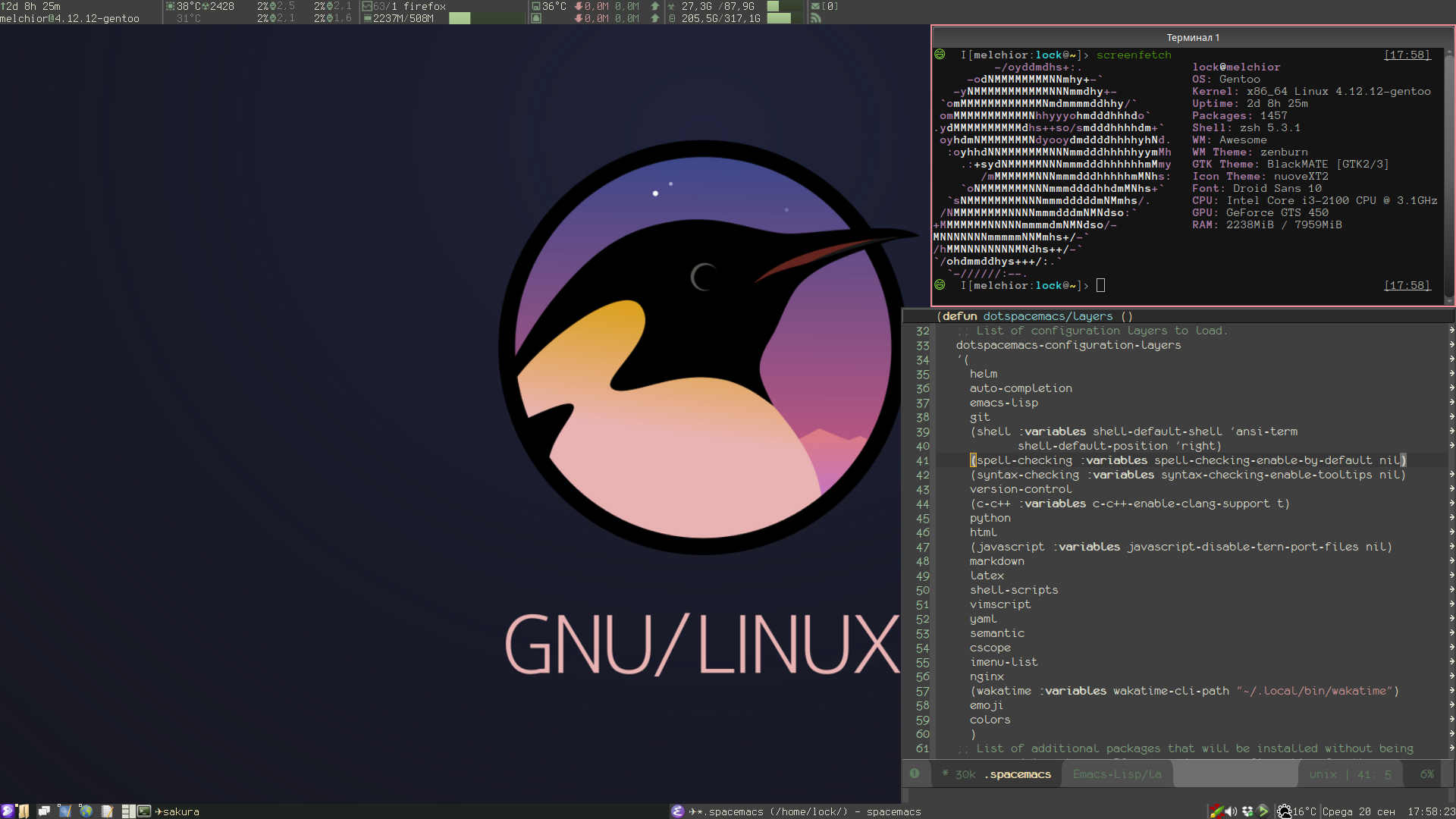Click the terminal title bar 'Терминал 1'
The image size is (1456, 819).
click(1192, 37)
